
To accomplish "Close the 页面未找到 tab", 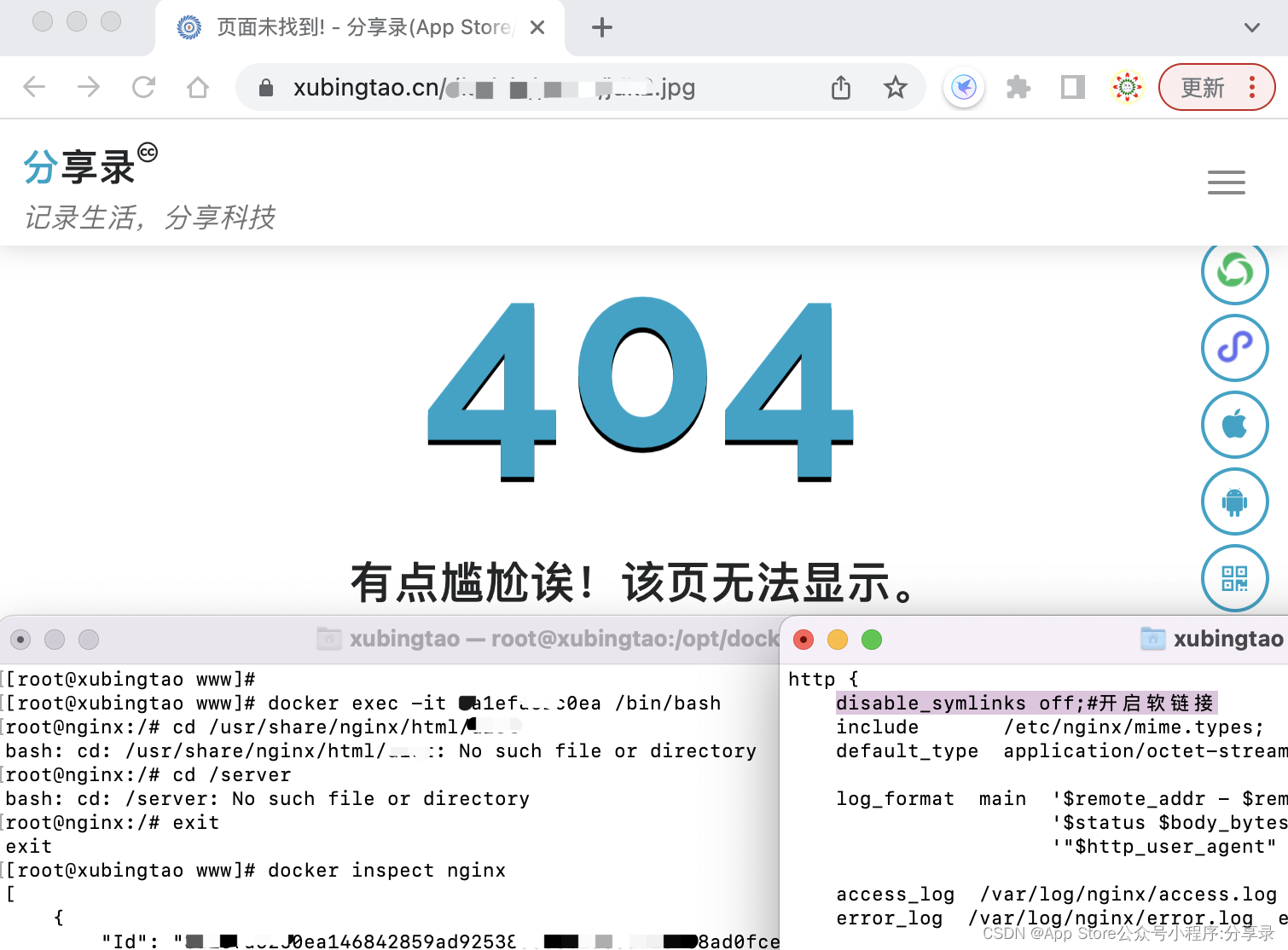I will (x=537, y=28).
